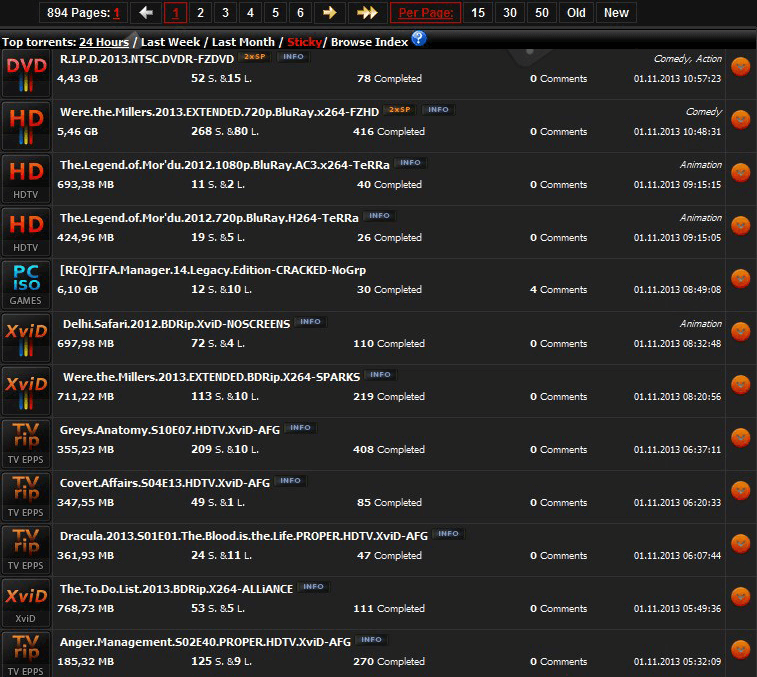Download Delhi.Safari via orange arrow
The image size is (757, 677).
pyautogui.click(x=740, y=332)
